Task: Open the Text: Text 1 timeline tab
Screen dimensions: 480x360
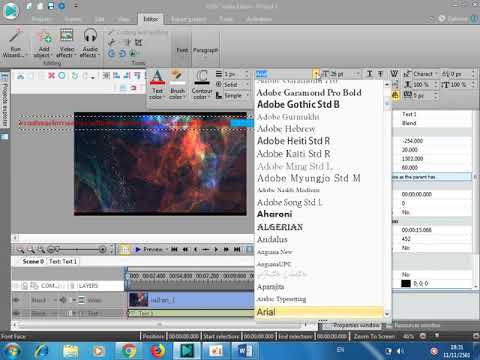Action: click(x=63, y=261)
